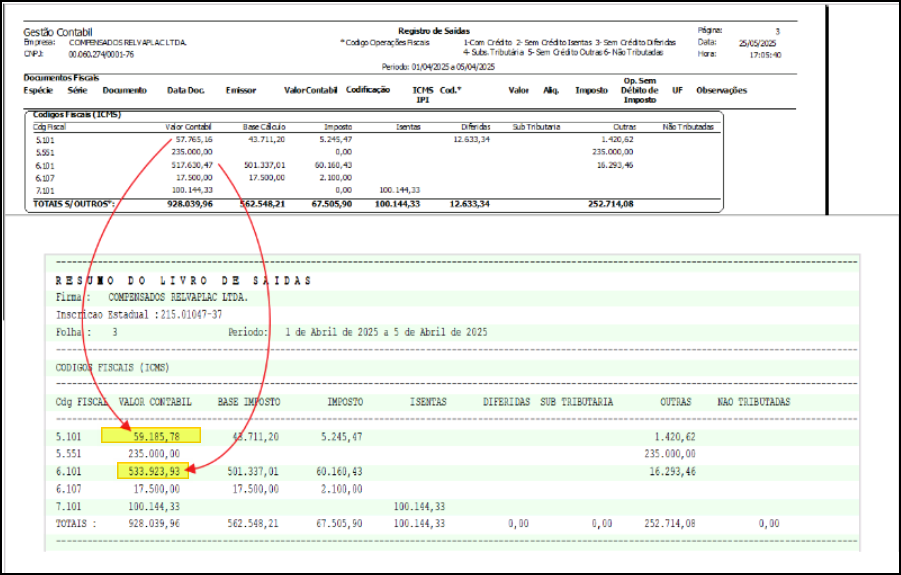Click the 'SUB TRIBUTARIA' header in the Resumo

pyautogui.click(x=576, y=402)
